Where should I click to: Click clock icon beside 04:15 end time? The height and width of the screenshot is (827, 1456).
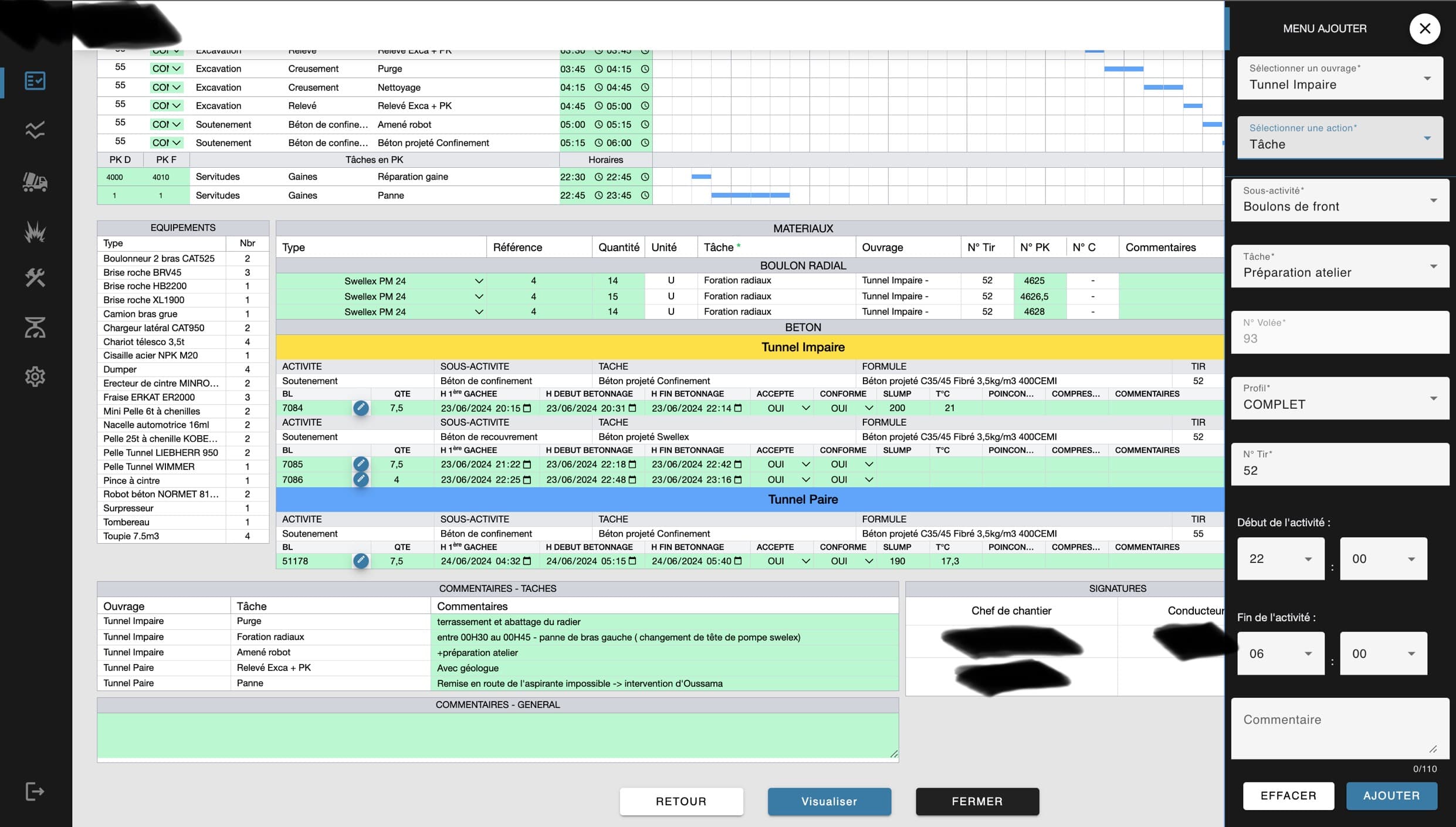[x=645, y=69]
